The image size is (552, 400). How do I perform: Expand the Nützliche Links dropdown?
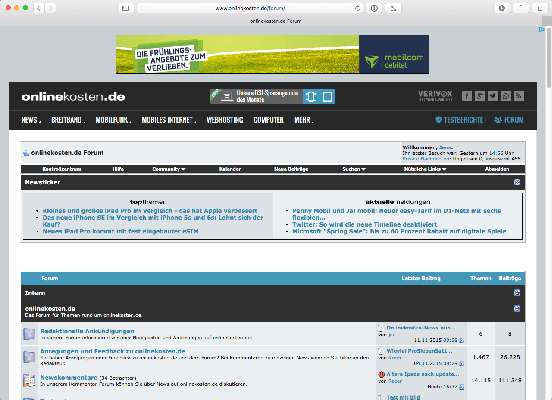click(425, 169)
